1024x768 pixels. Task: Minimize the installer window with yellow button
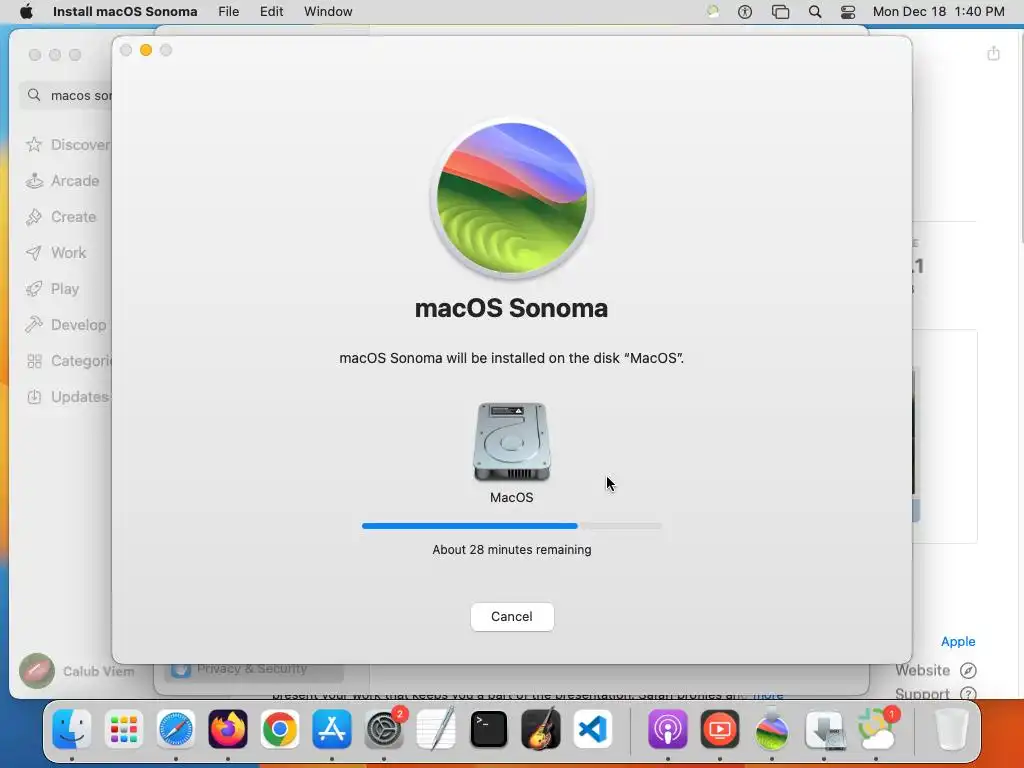pos(146,50)
